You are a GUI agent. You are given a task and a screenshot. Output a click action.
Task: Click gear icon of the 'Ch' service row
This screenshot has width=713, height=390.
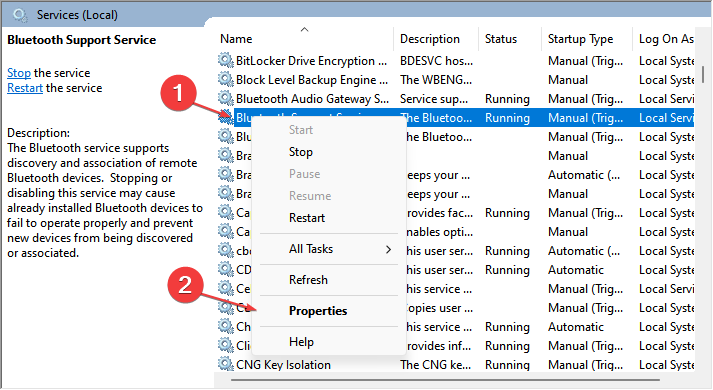point(226,326)
